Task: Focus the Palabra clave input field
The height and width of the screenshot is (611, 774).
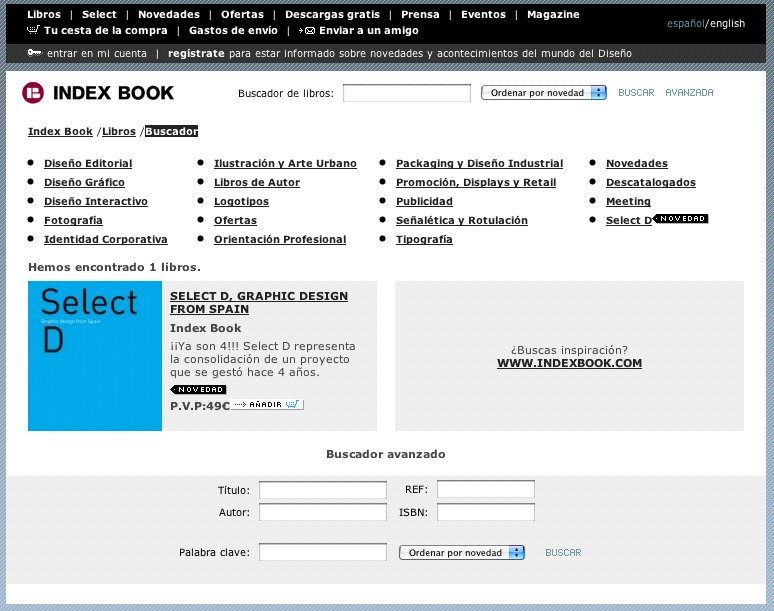Action: coord(323,552)
